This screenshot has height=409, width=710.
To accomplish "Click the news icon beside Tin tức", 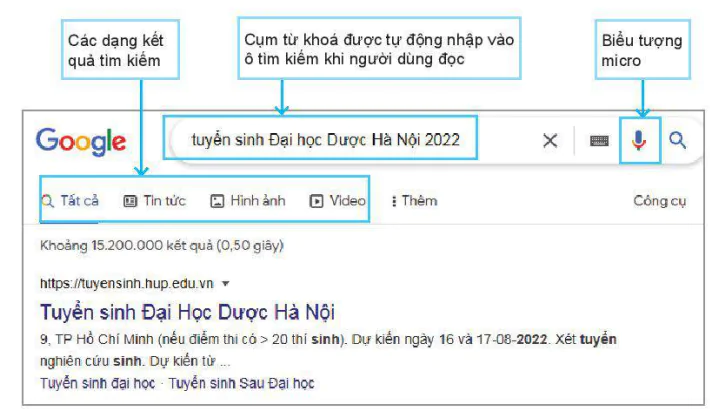I will click(130, 201).
